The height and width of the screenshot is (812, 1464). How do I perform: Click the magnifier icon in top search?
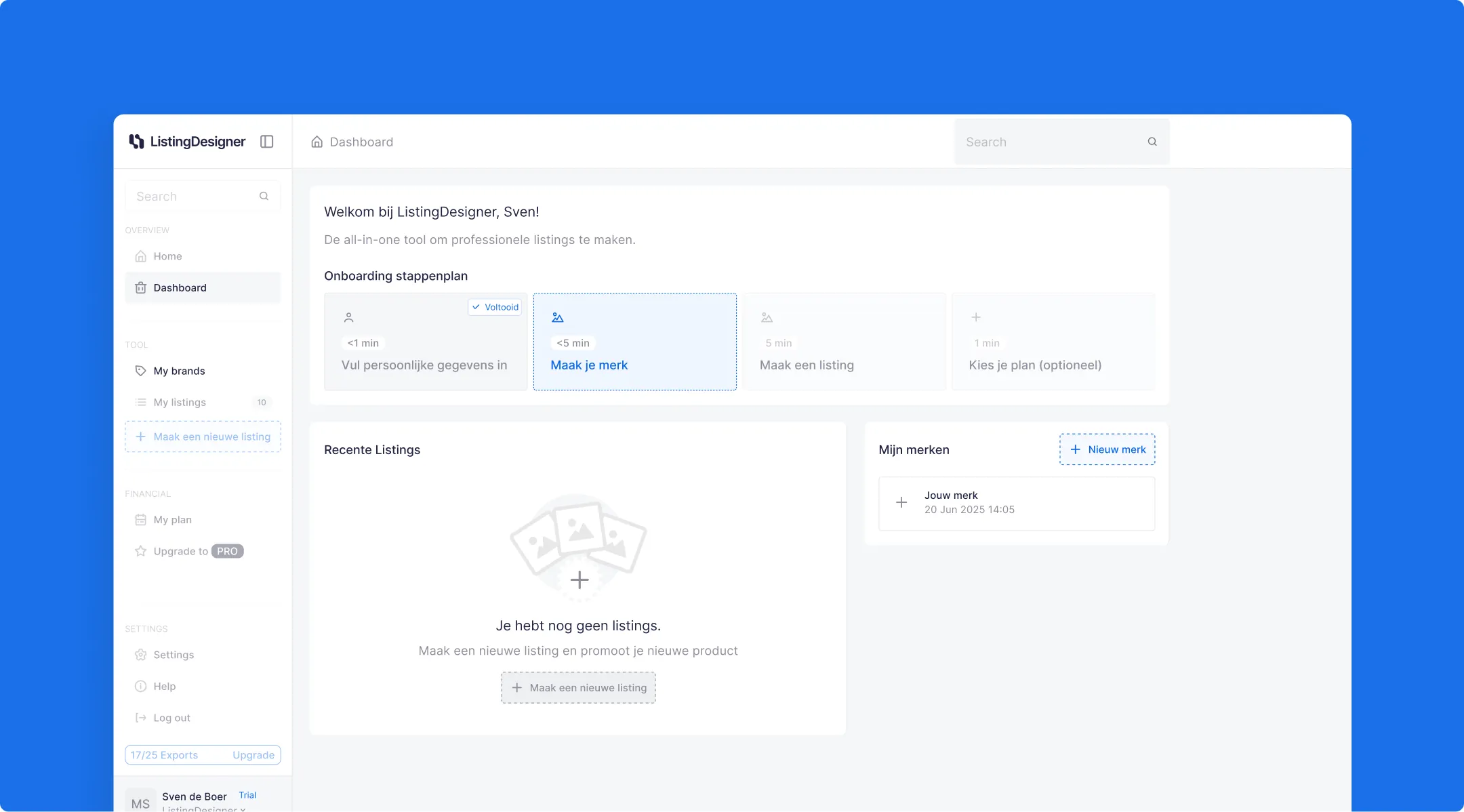1152,142
